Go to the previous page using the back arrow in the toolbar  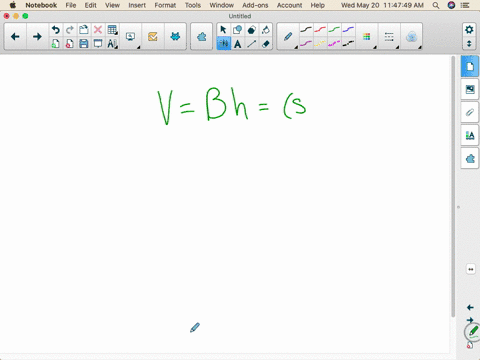coord(15,37)
